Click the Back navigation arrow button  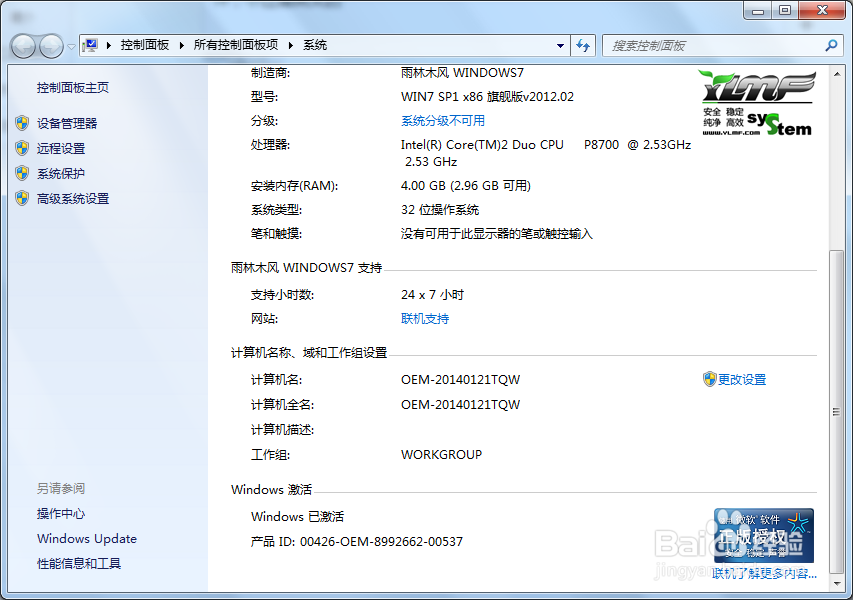[23, 46]
